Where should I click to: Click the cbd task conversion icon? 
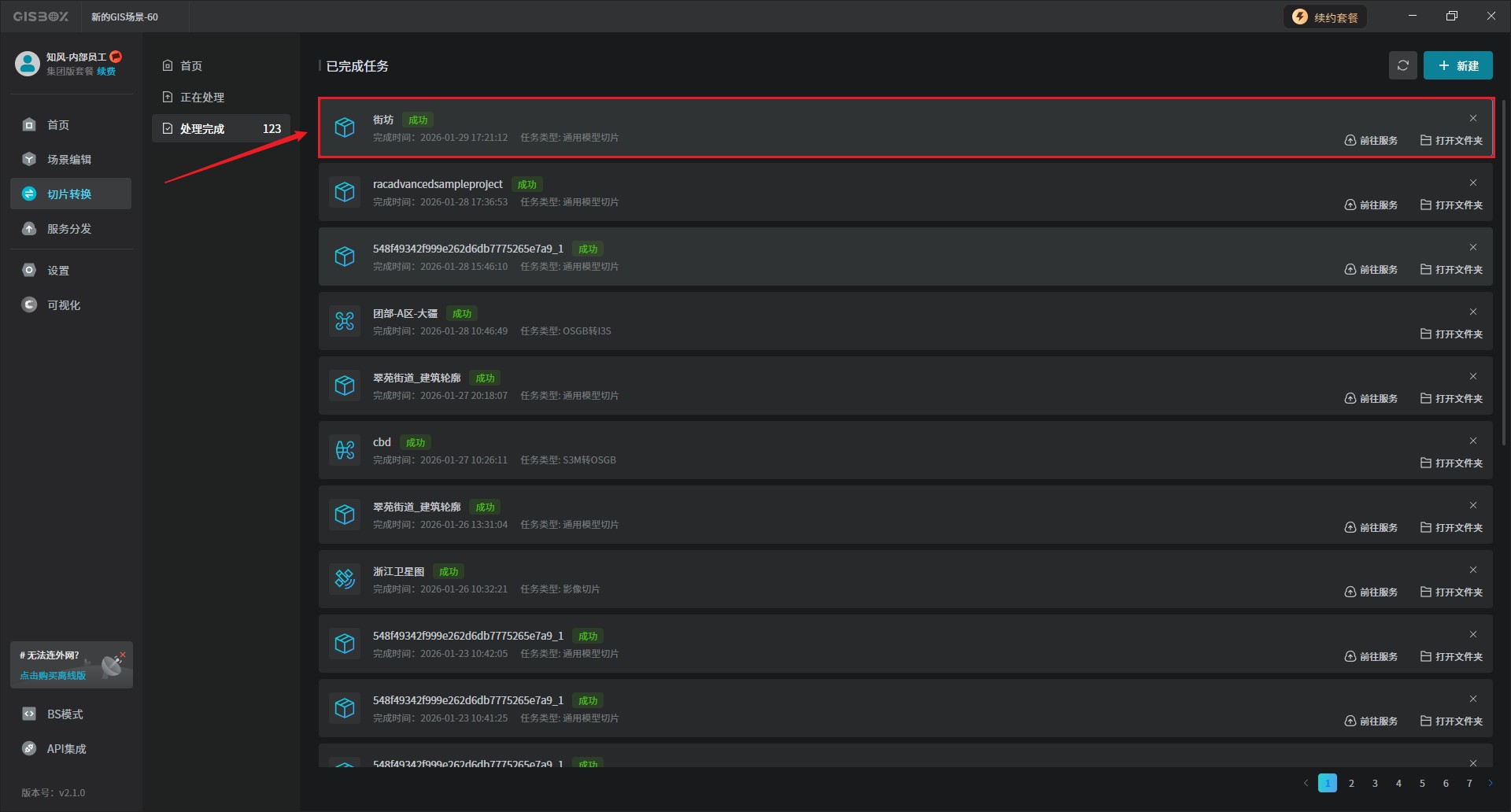pyautogui.click(x=345, y=450)
